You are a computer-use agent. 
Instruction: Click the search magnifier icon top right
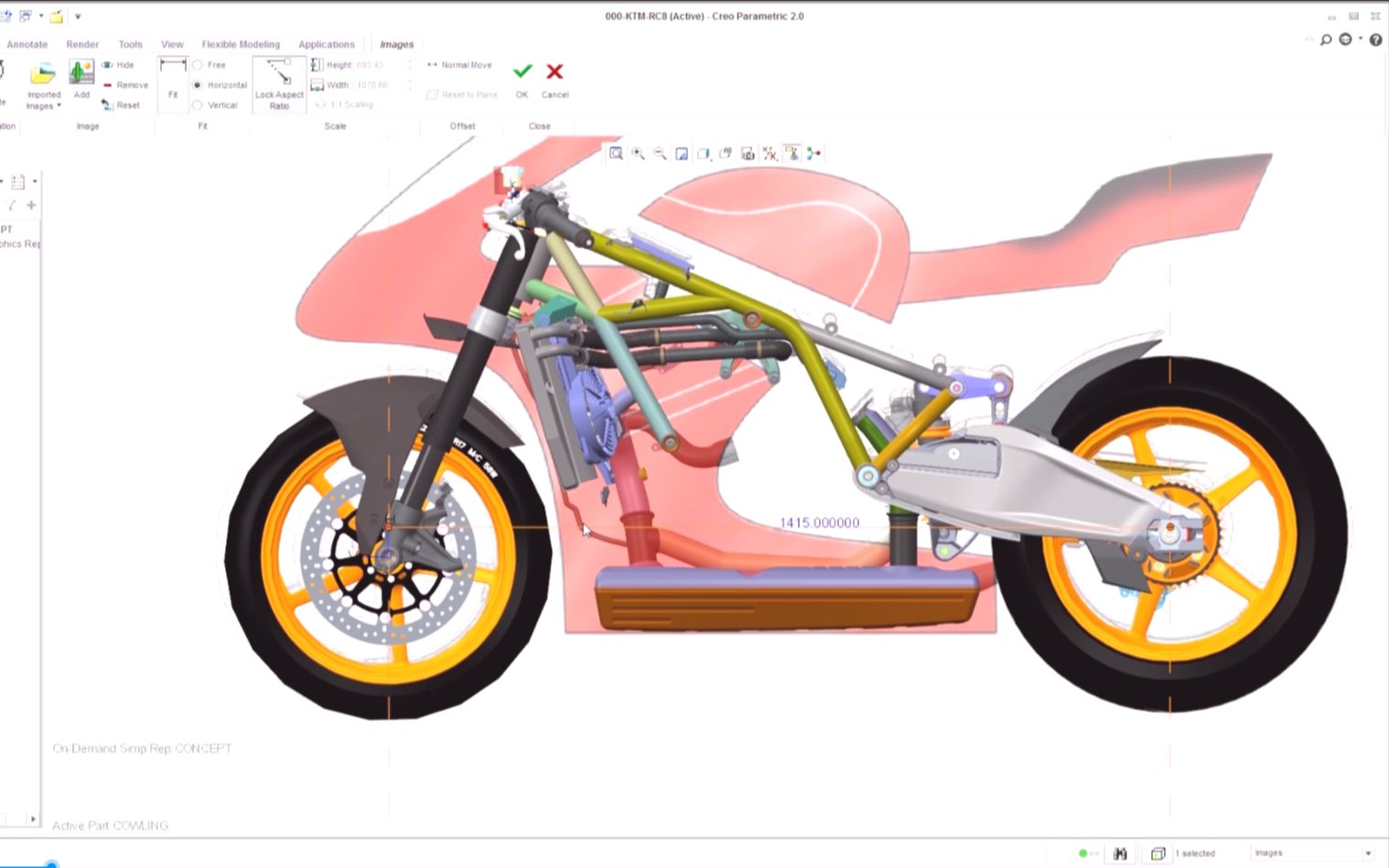[x=1326, y=40]
